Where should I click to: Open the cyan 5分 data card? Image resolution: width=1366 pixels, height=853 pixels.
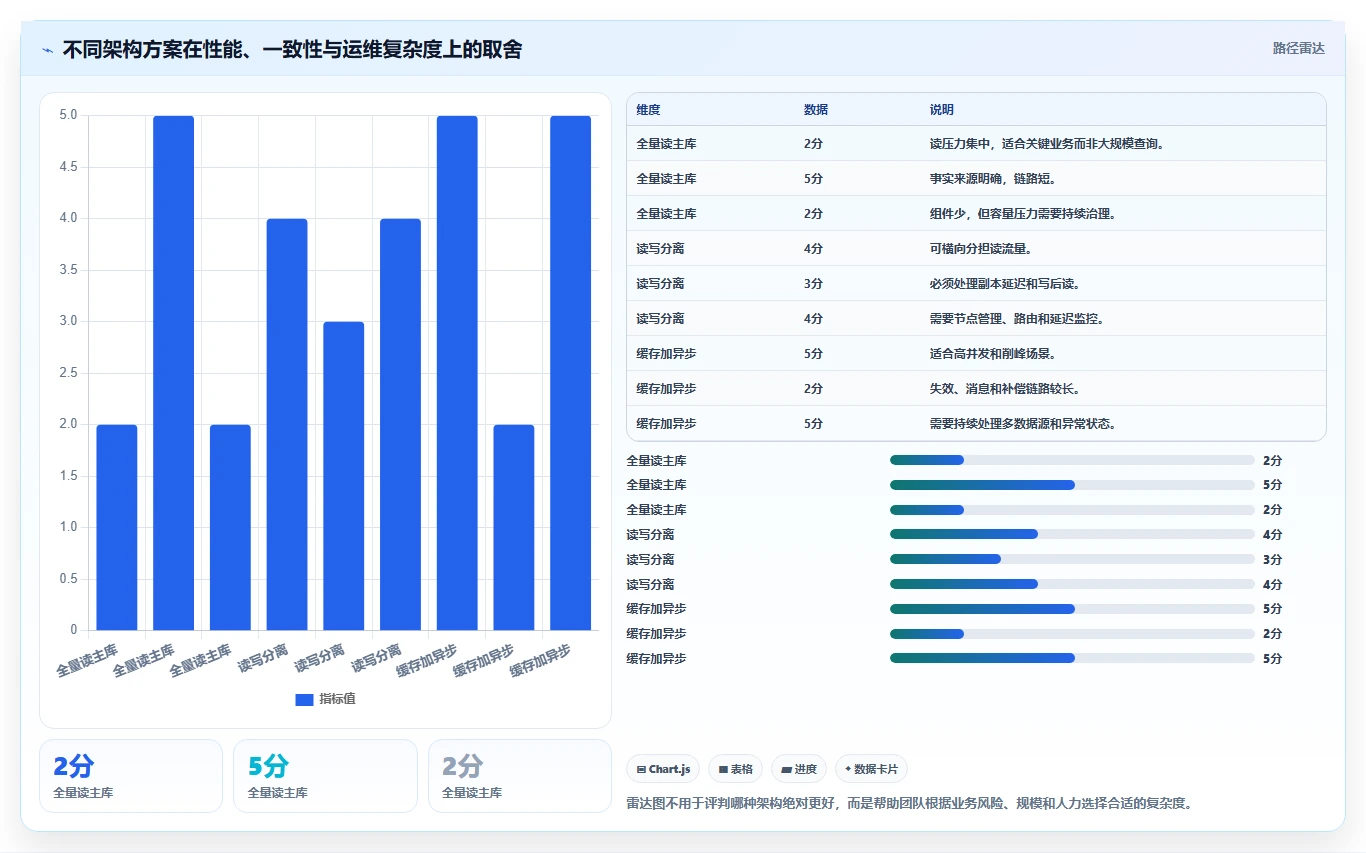point(325,776)
